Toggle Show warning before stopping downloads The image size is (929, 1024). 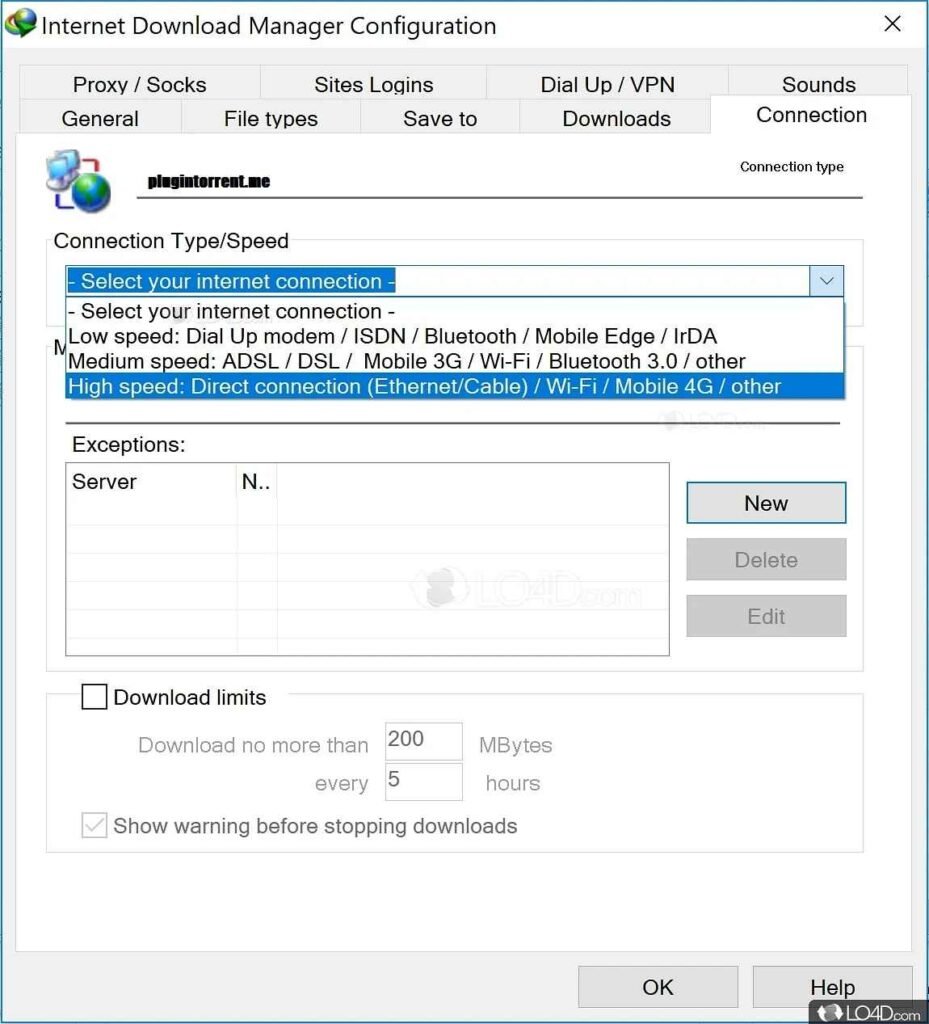pyautogui.click(x=94, y=825)
